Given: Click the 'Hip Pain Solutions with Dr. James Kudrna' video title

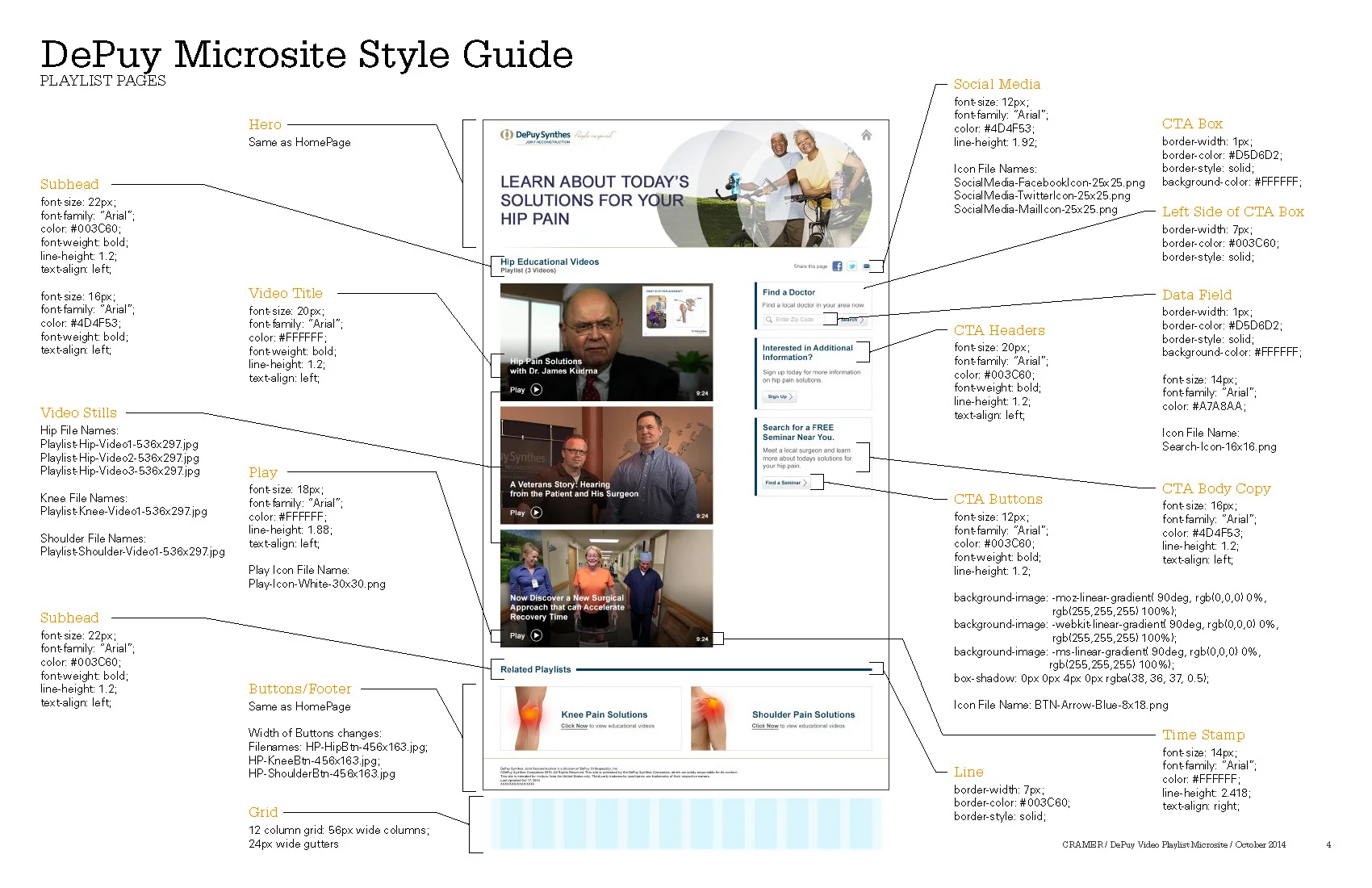Looking at the screenshot, I should click(554, 367).
